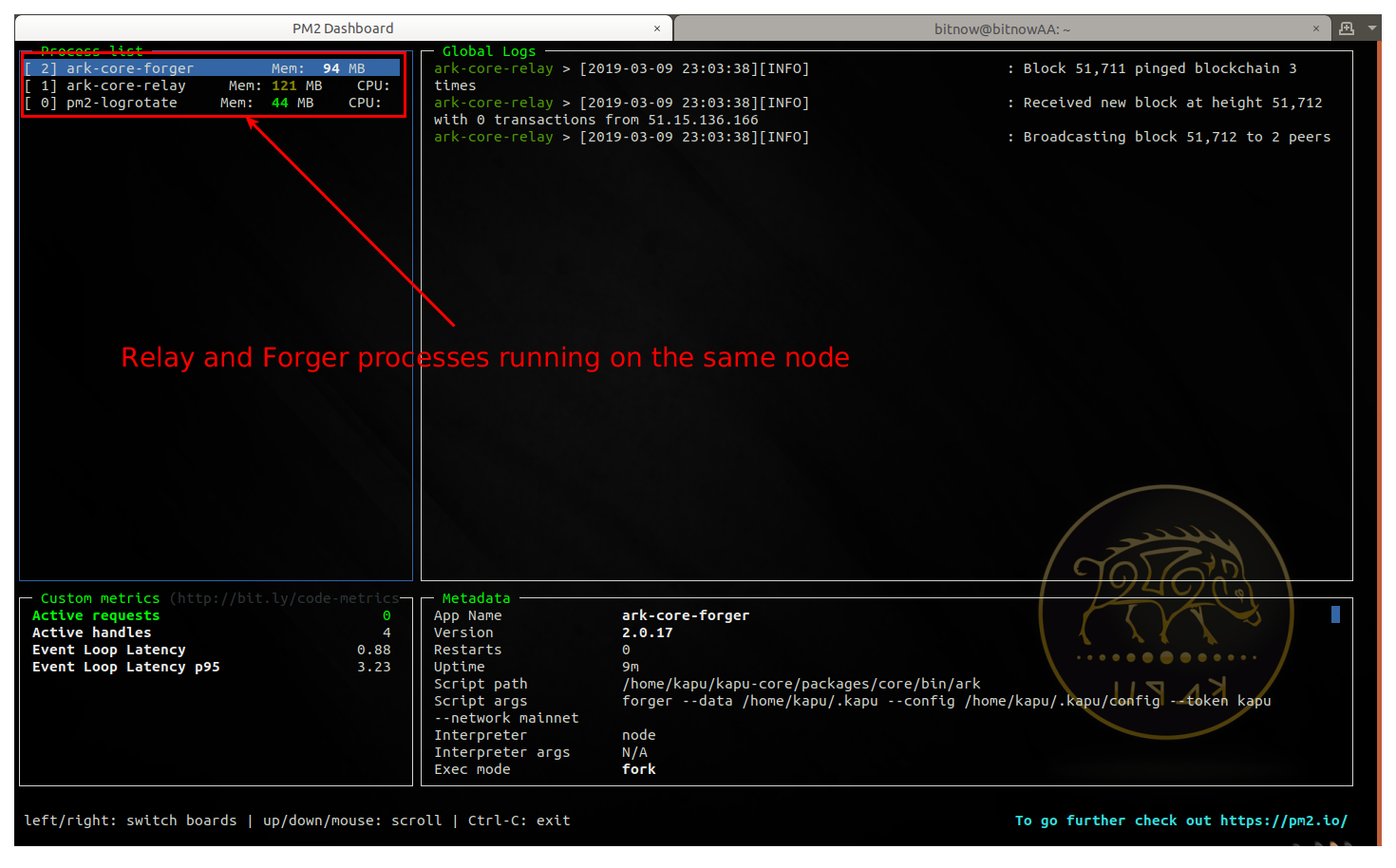Click the Metadata panel scrollbar thumb

tap(1335, 614)
